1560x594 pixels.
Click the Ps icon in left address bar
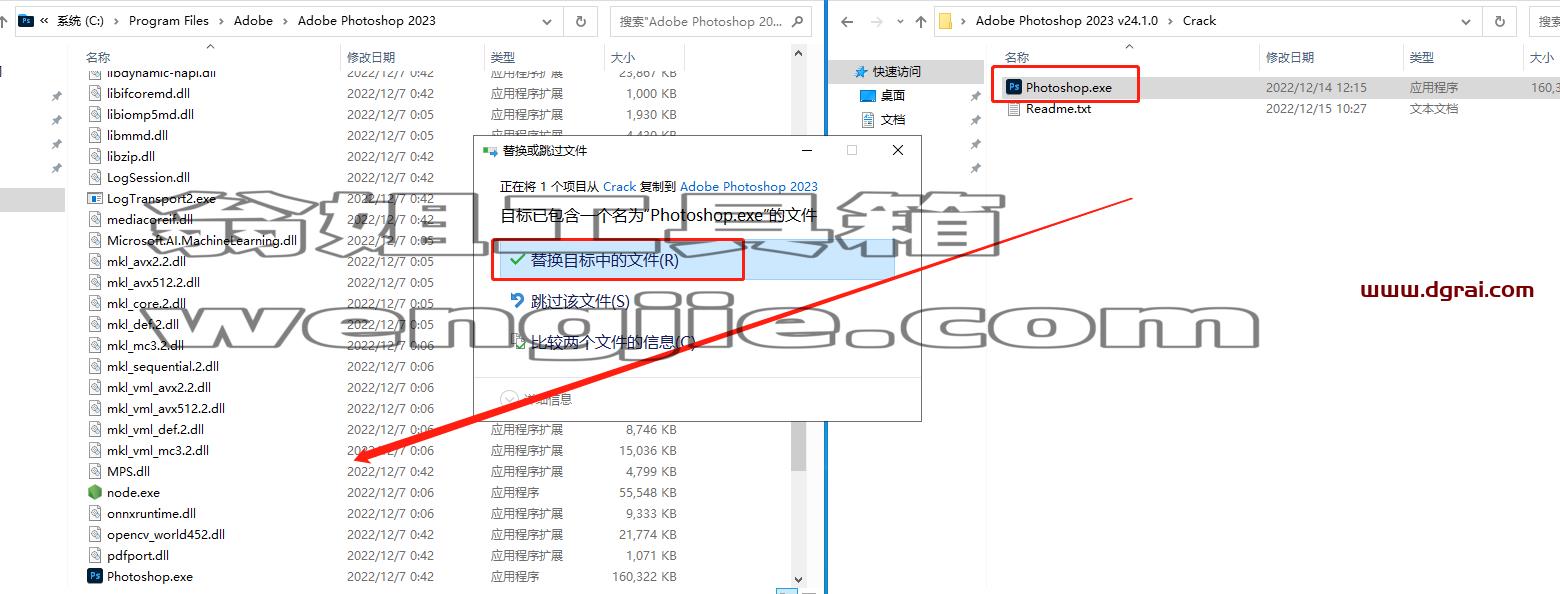coord(26,20)
